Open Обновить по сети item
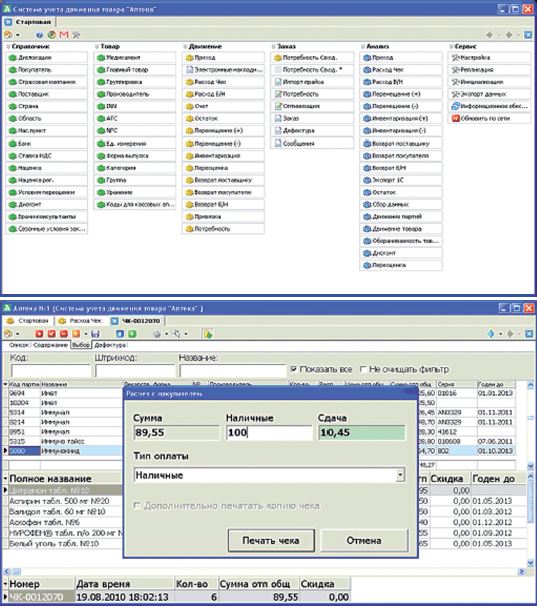This screenshot has height=606, width=537. tap(489, 118)
